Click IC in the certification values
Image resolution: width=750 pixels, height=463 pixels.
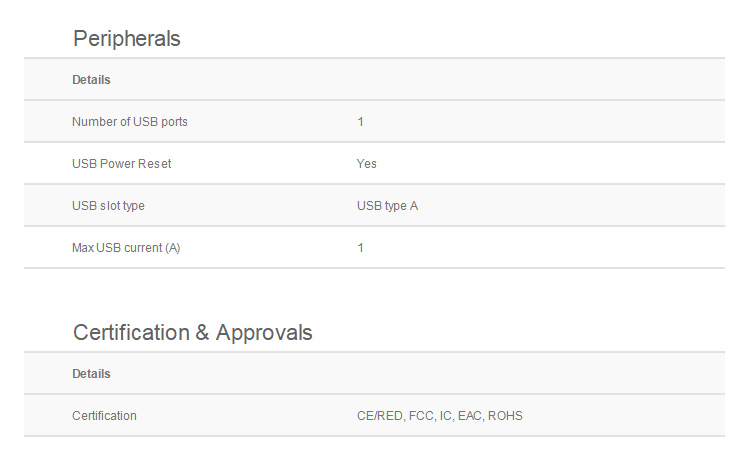[446, 416]
